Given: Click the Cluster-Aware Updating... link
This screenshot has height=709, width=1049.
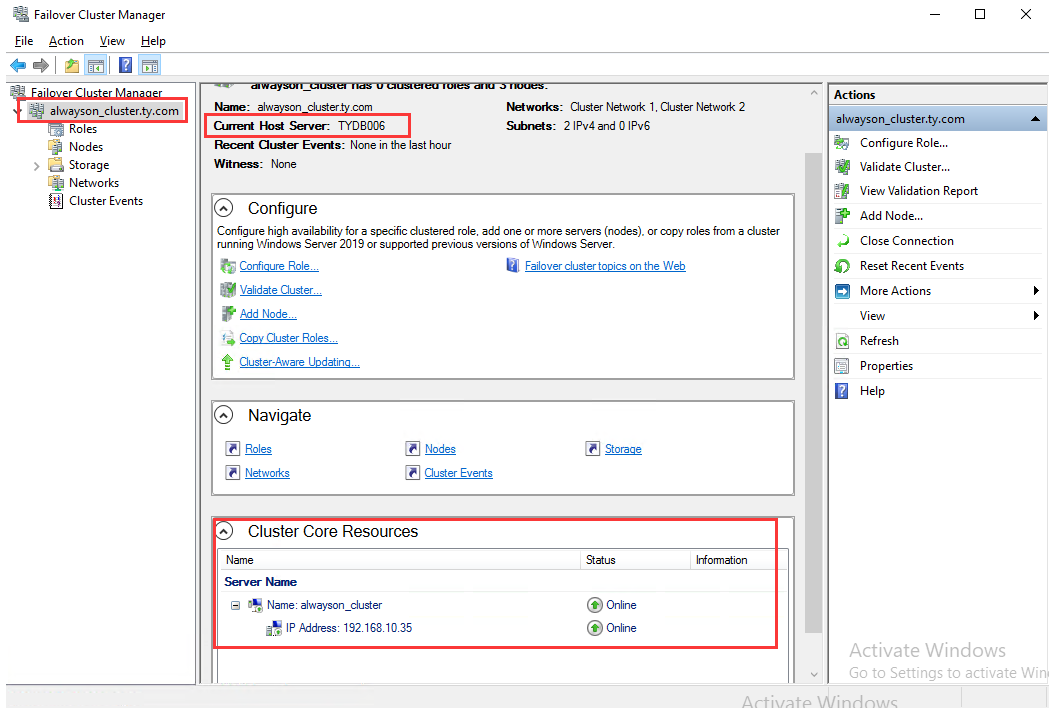Looking at the screenshot, I should pos(299,362).
